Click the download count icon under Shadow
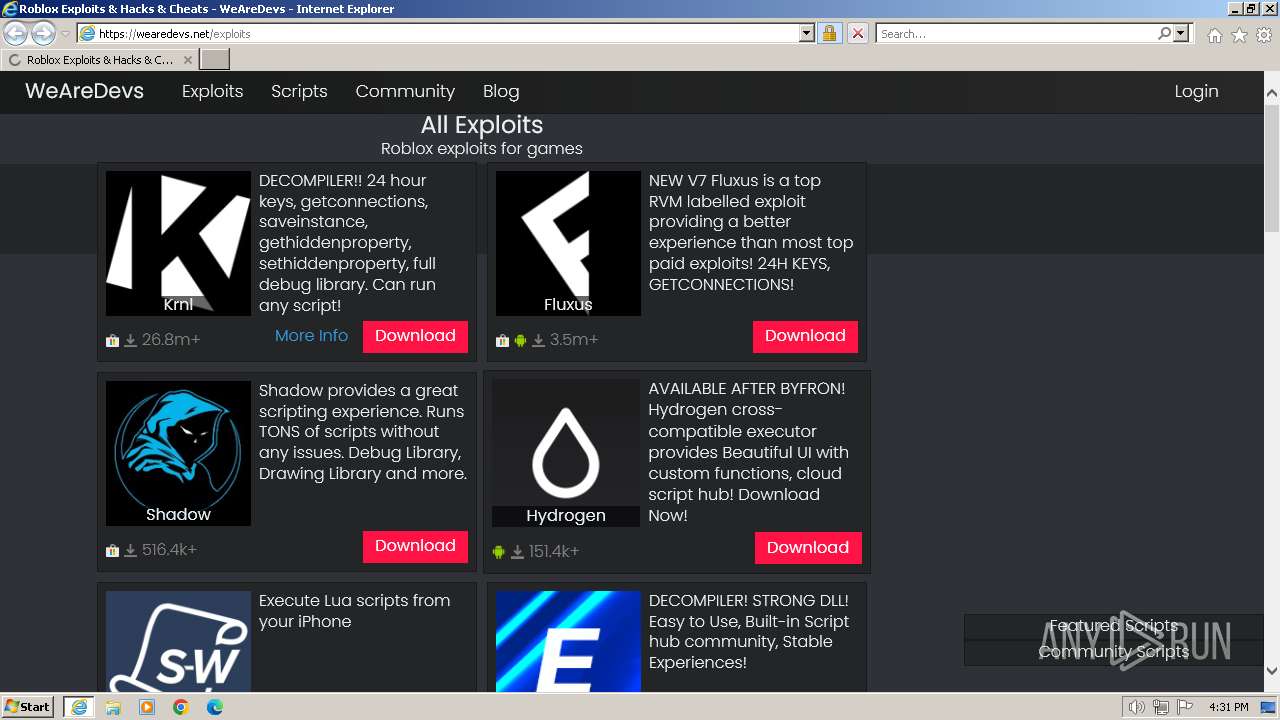Viewport: 1280px width, 720px height. [x=130, y=550]
